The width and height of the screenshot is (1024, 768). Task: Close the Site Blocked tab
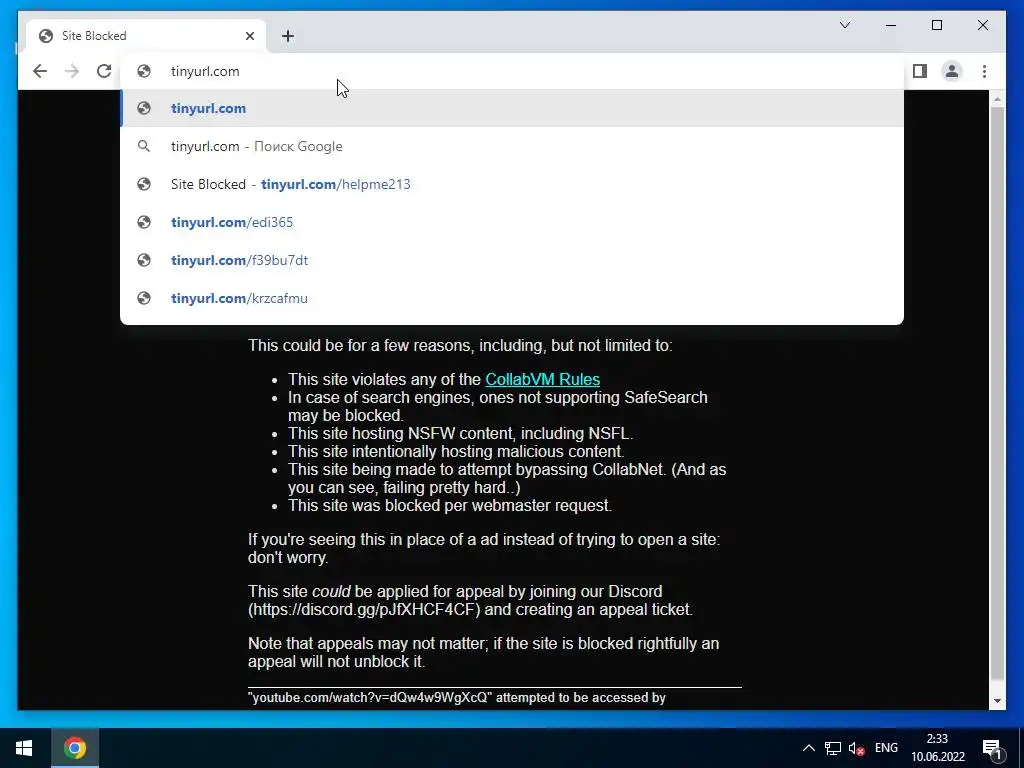[249, 36]
